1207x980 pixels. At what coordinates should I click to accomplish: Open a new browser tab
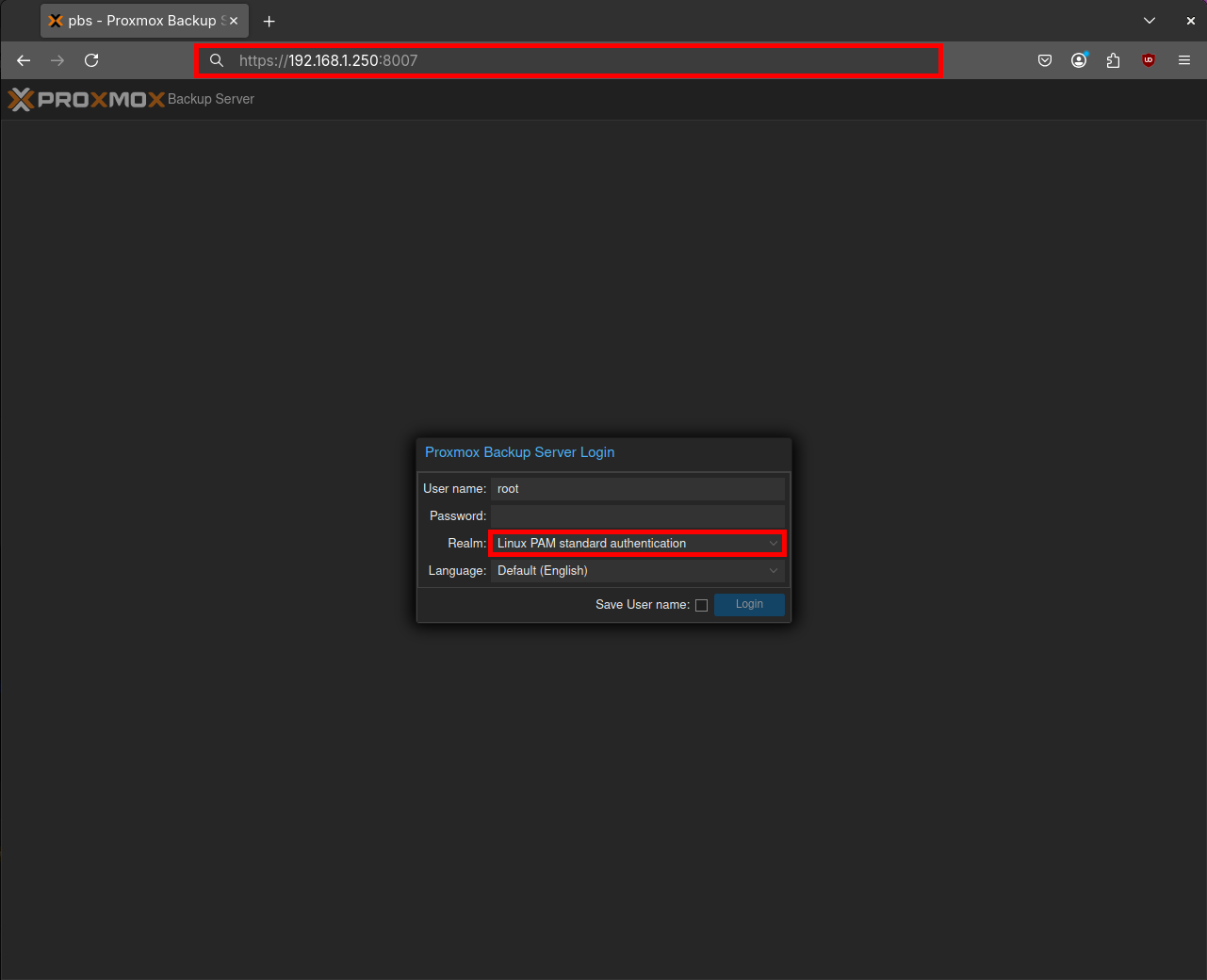(269, 20)
